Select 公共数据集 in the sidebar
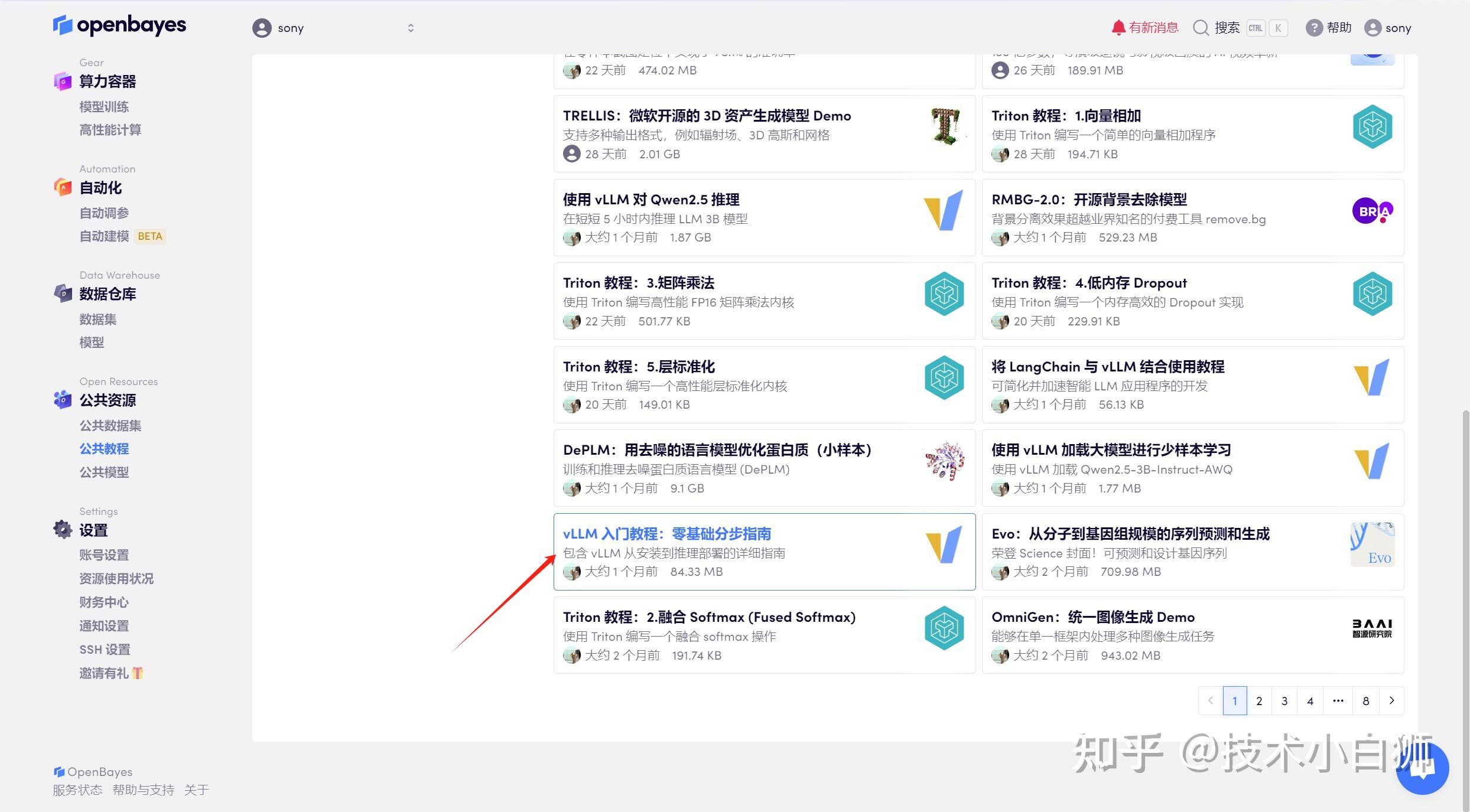Image resolution: width=1470 pixels, height=812 pixels. pyautogui.click(x=110, y=425)
